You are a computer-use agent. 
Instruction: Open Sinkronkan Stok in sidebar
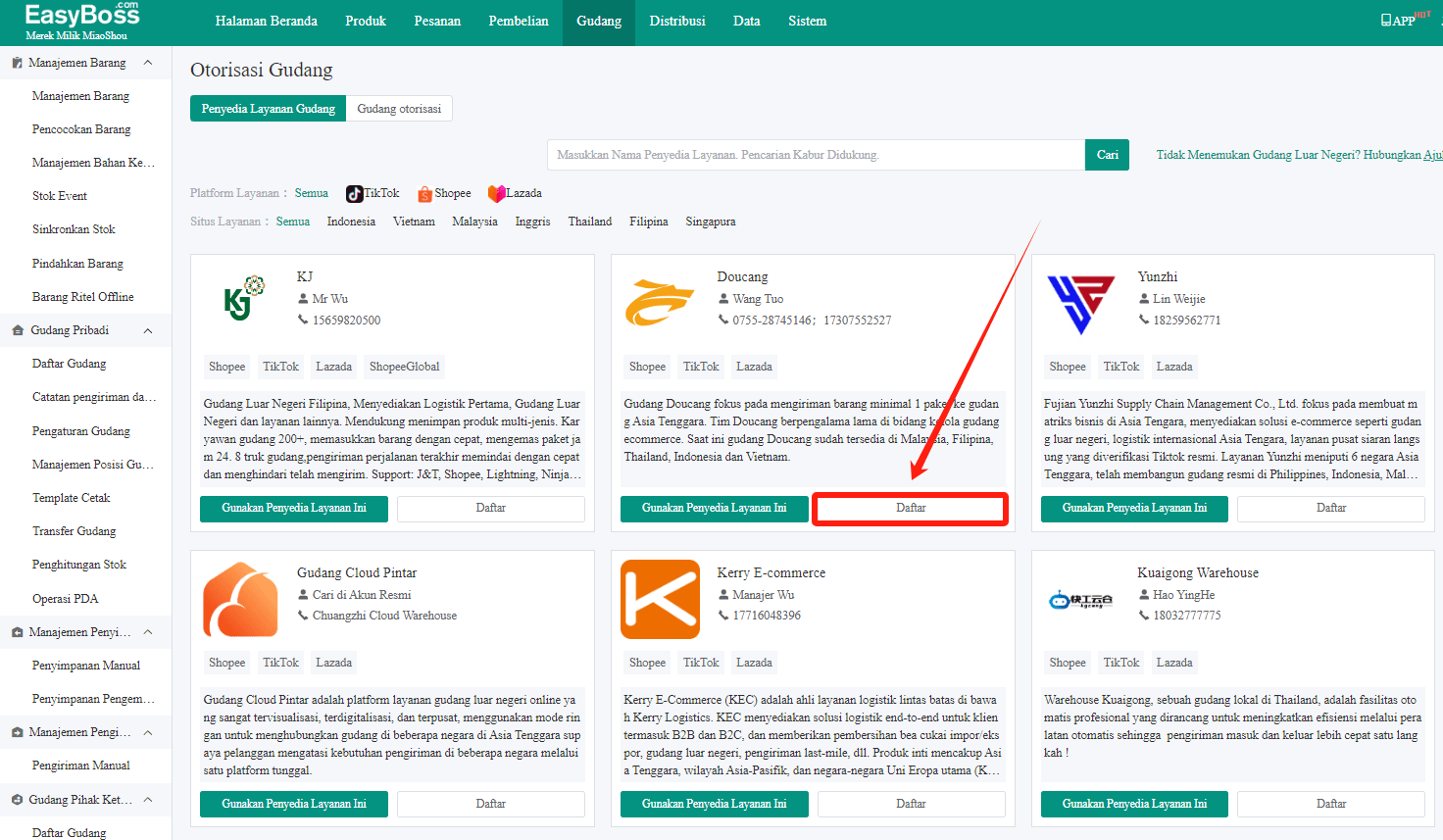(x=74, y=229)
